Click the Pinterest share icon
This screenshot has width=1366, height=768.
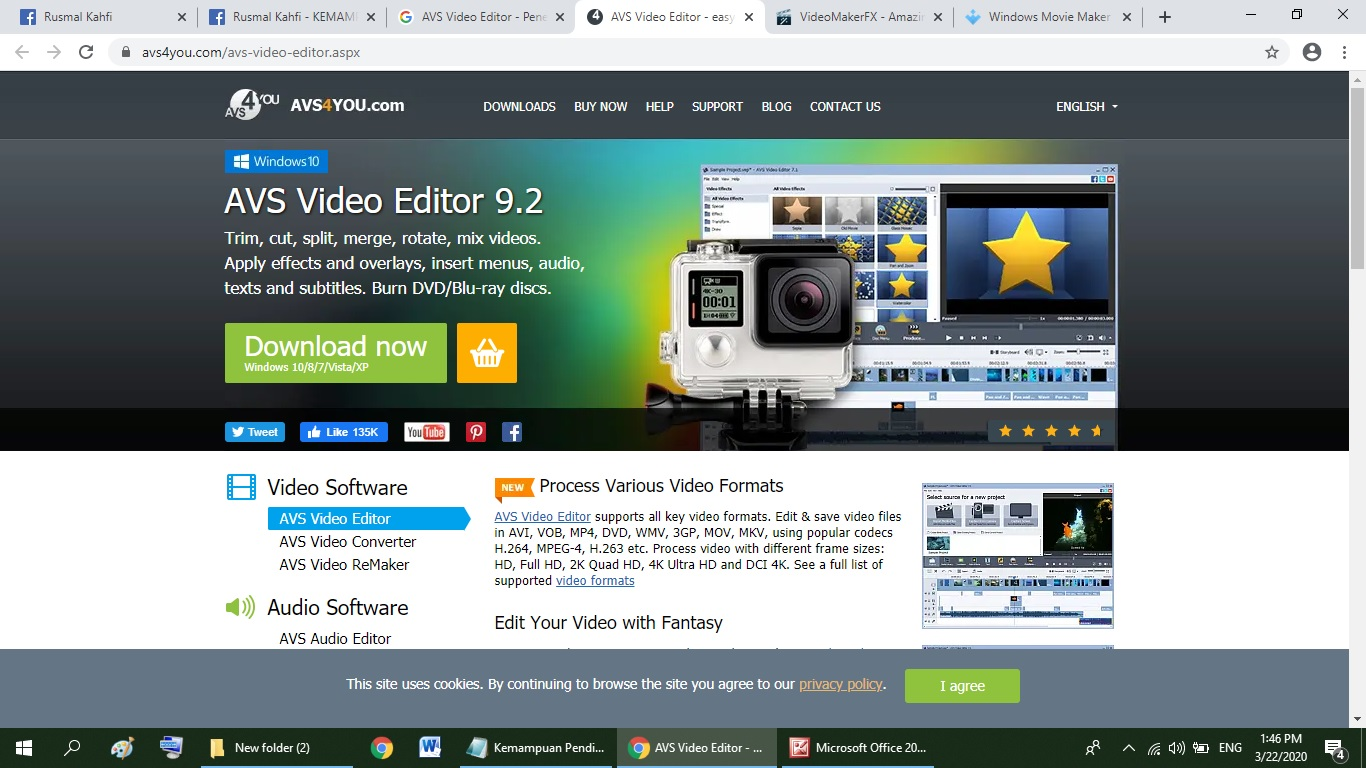pos(476,432)
